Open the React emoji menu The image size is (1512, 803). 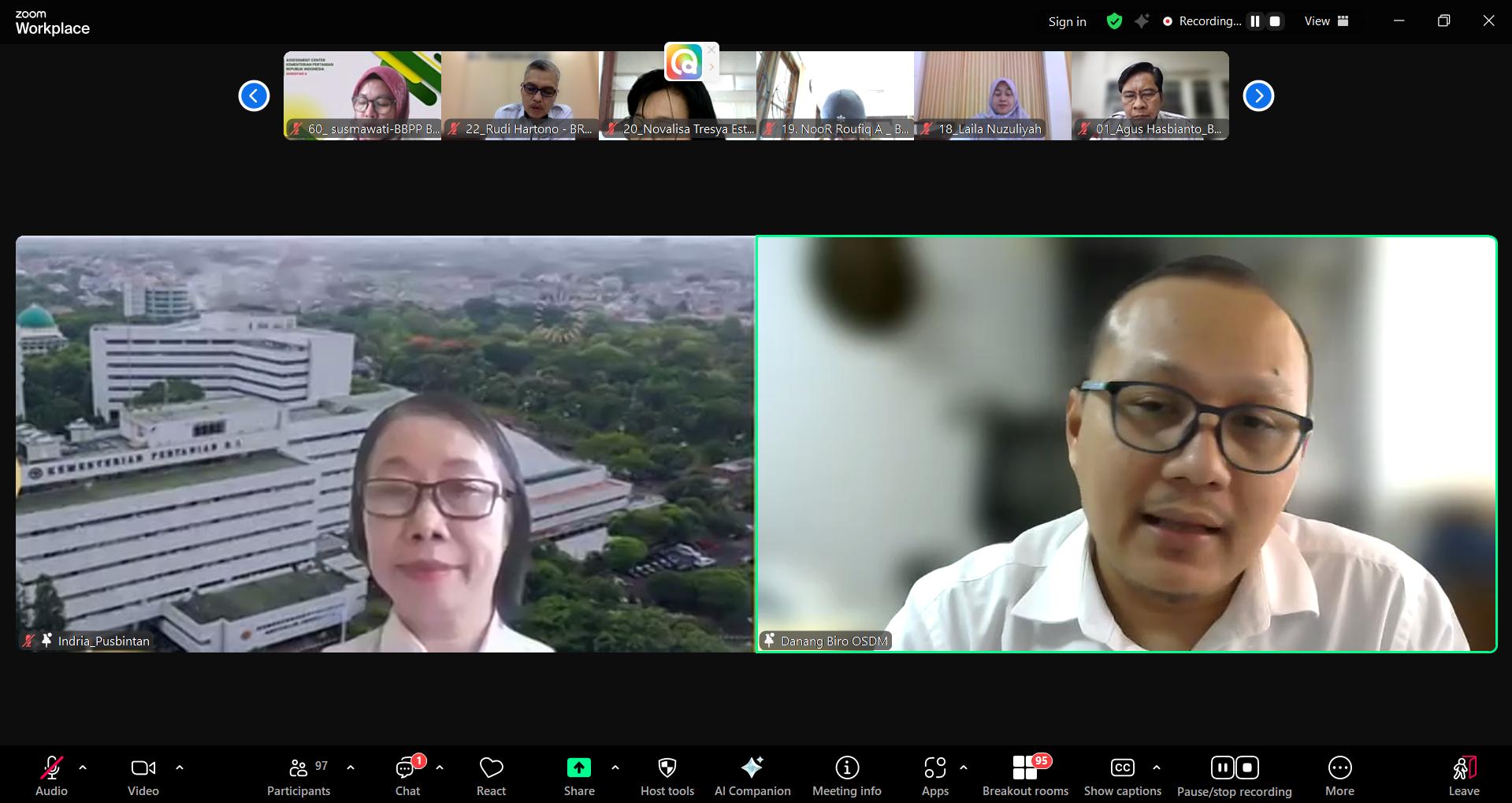(x=491, y=775)
